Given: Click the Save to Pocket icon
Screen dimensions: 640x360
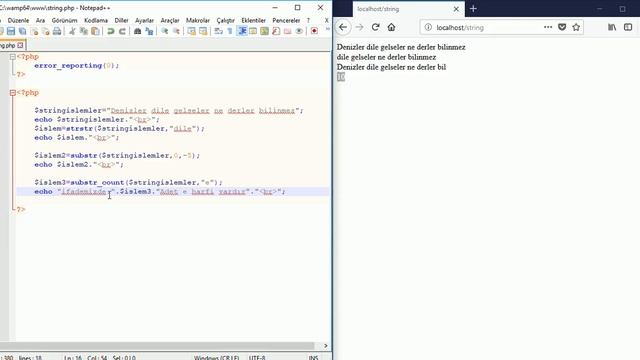Looking at the screenshot, I should [x=562, y=27].
